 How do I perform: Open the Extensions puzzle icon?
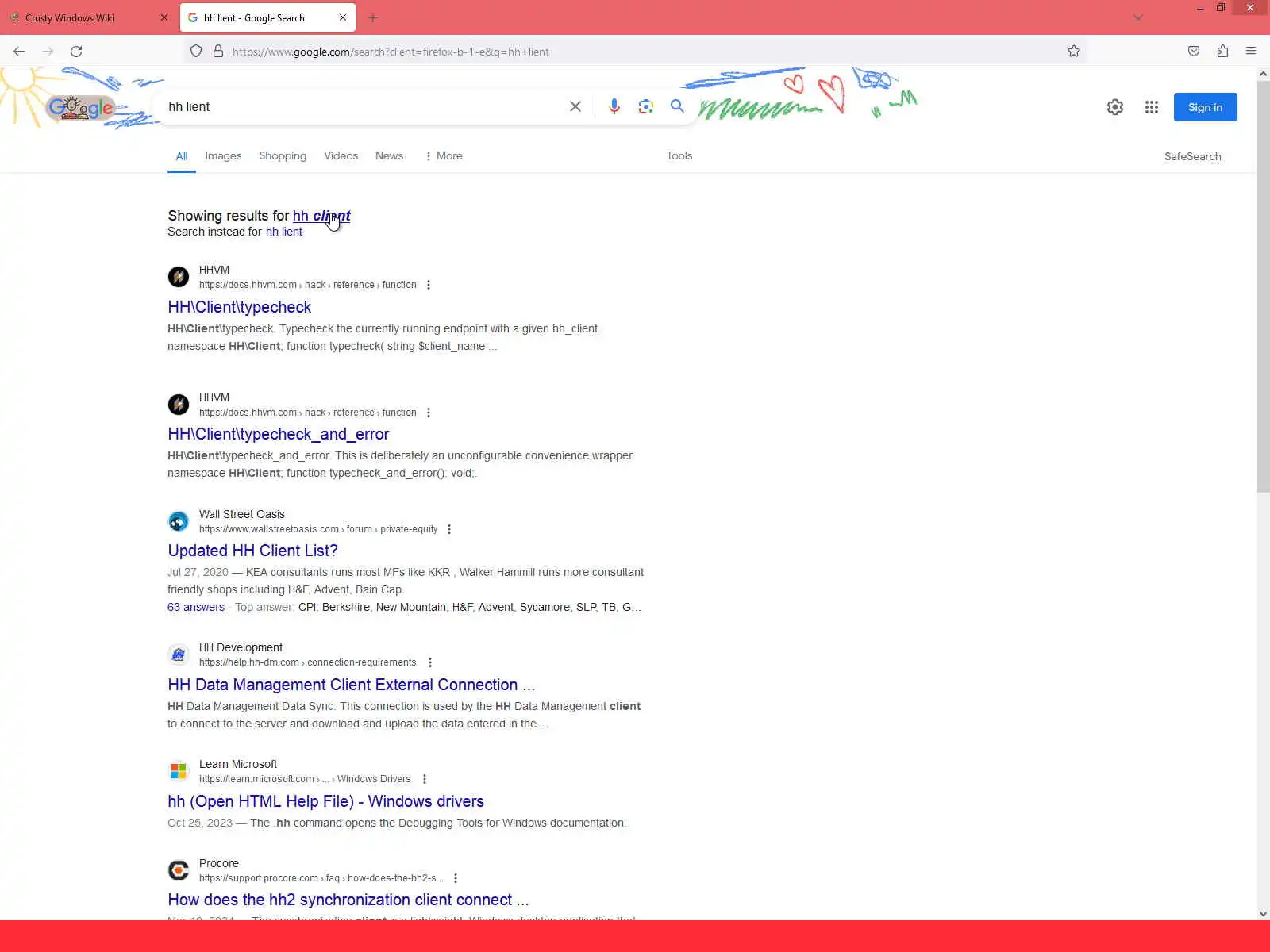[x=1222, y=52]
